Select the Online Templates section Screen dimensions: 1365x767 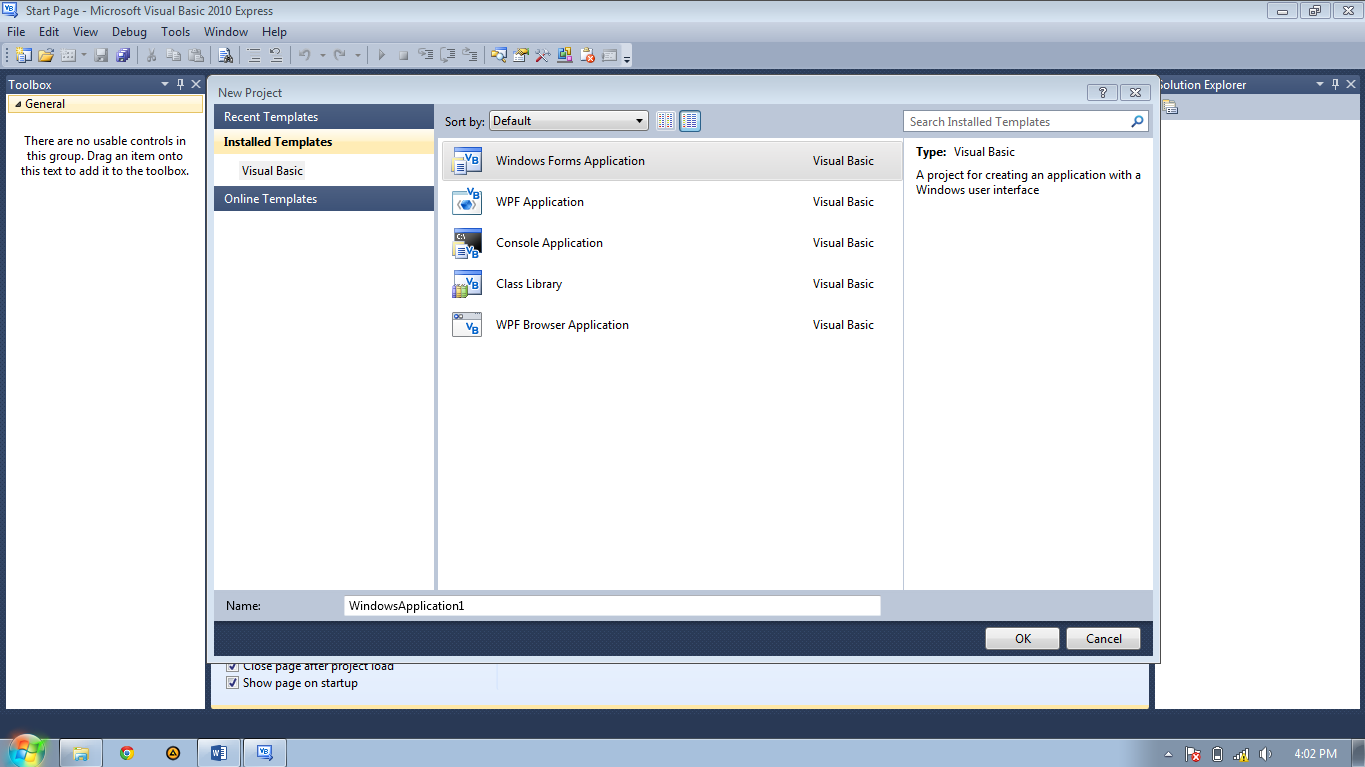[324, 199]
